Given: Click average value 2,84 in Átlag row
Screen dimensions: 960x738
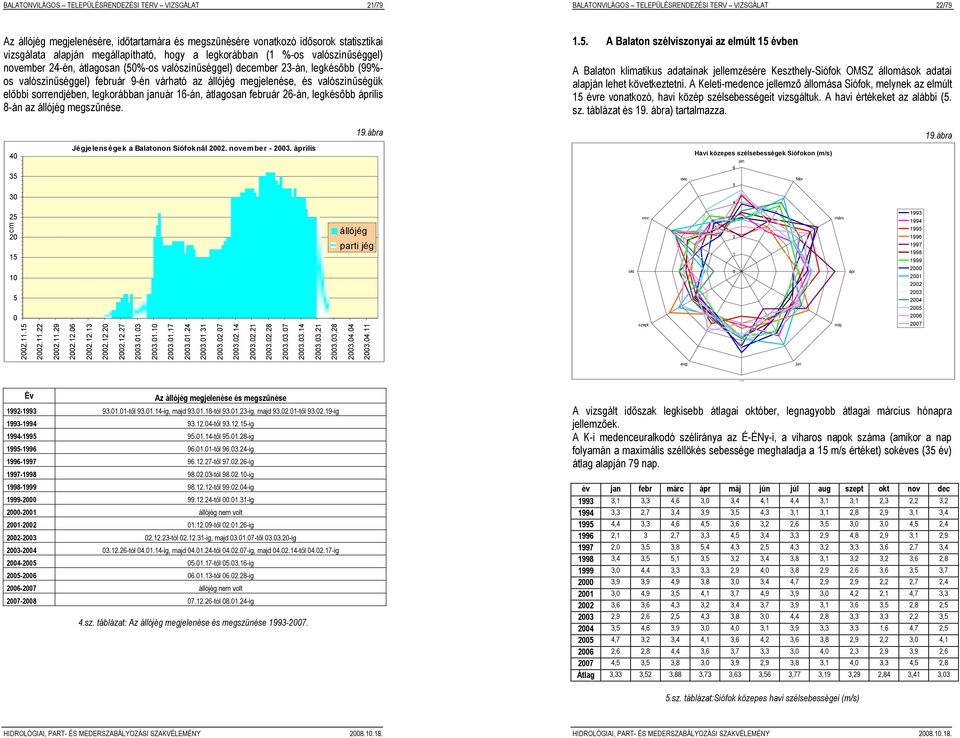Looking at the screenshot, I should (x=883, y=674).
